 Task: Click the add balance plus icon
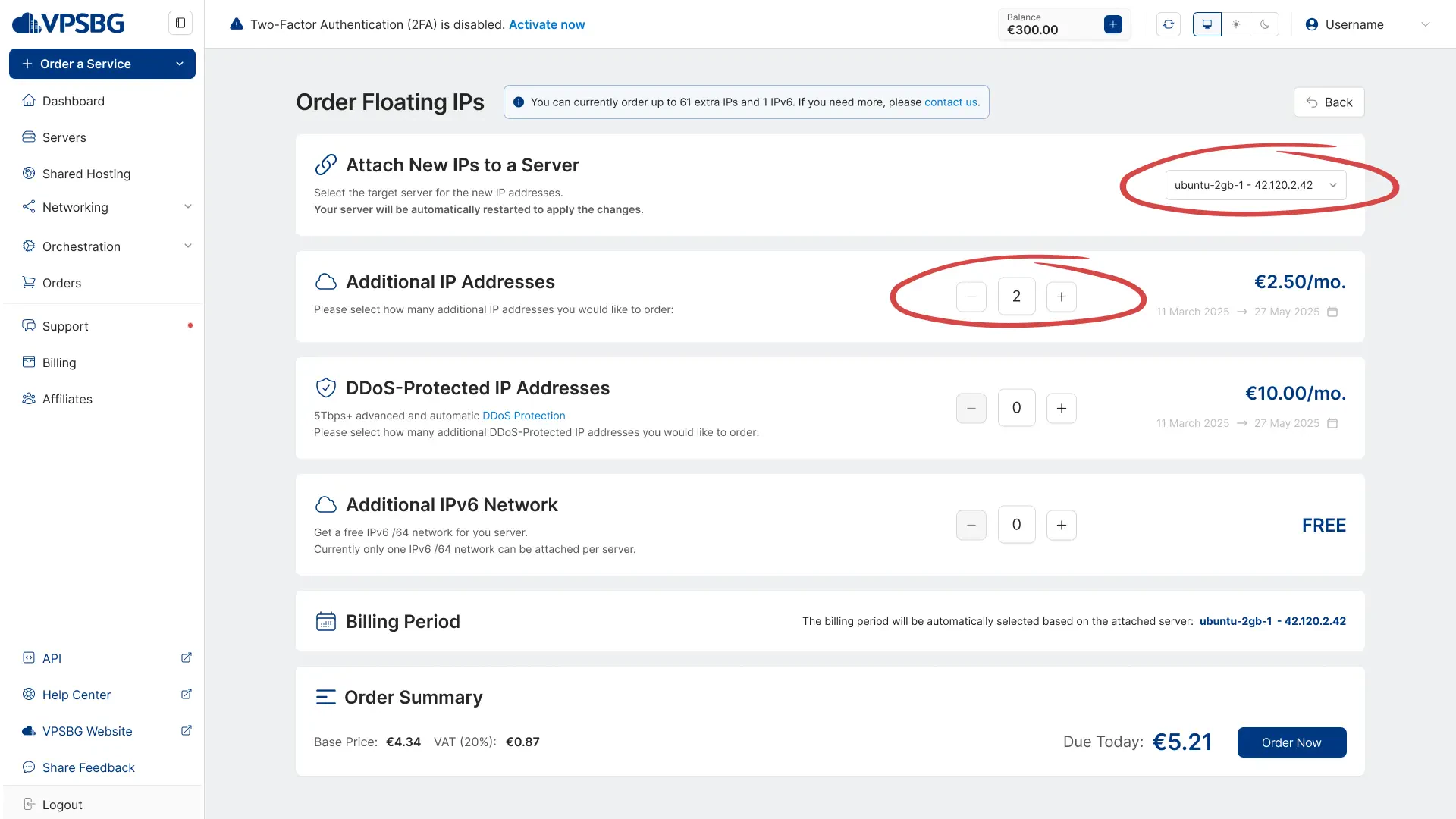coord(1112,24)
